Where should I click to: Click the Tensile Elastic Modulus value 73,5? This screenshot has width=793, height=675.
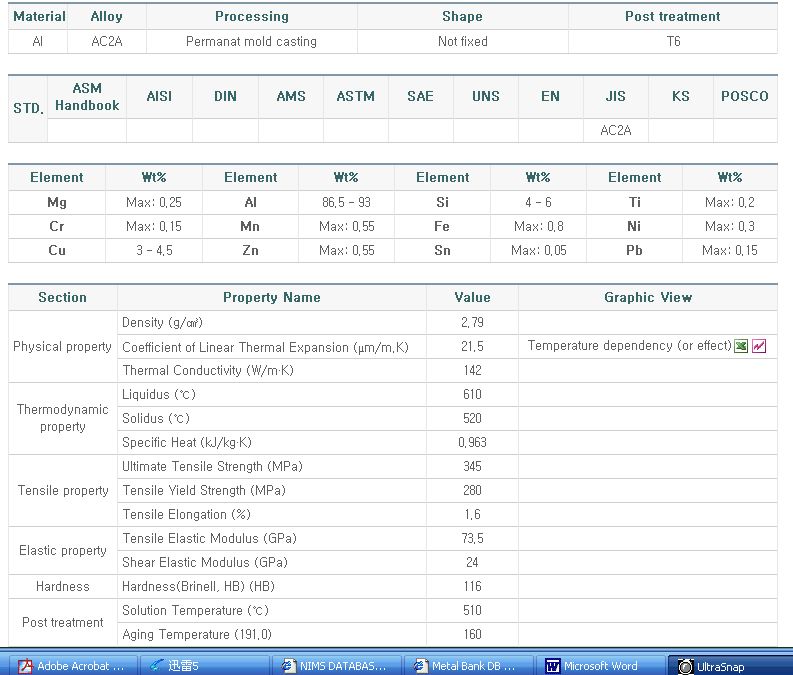pyautogui.click(x=472, y=538)
